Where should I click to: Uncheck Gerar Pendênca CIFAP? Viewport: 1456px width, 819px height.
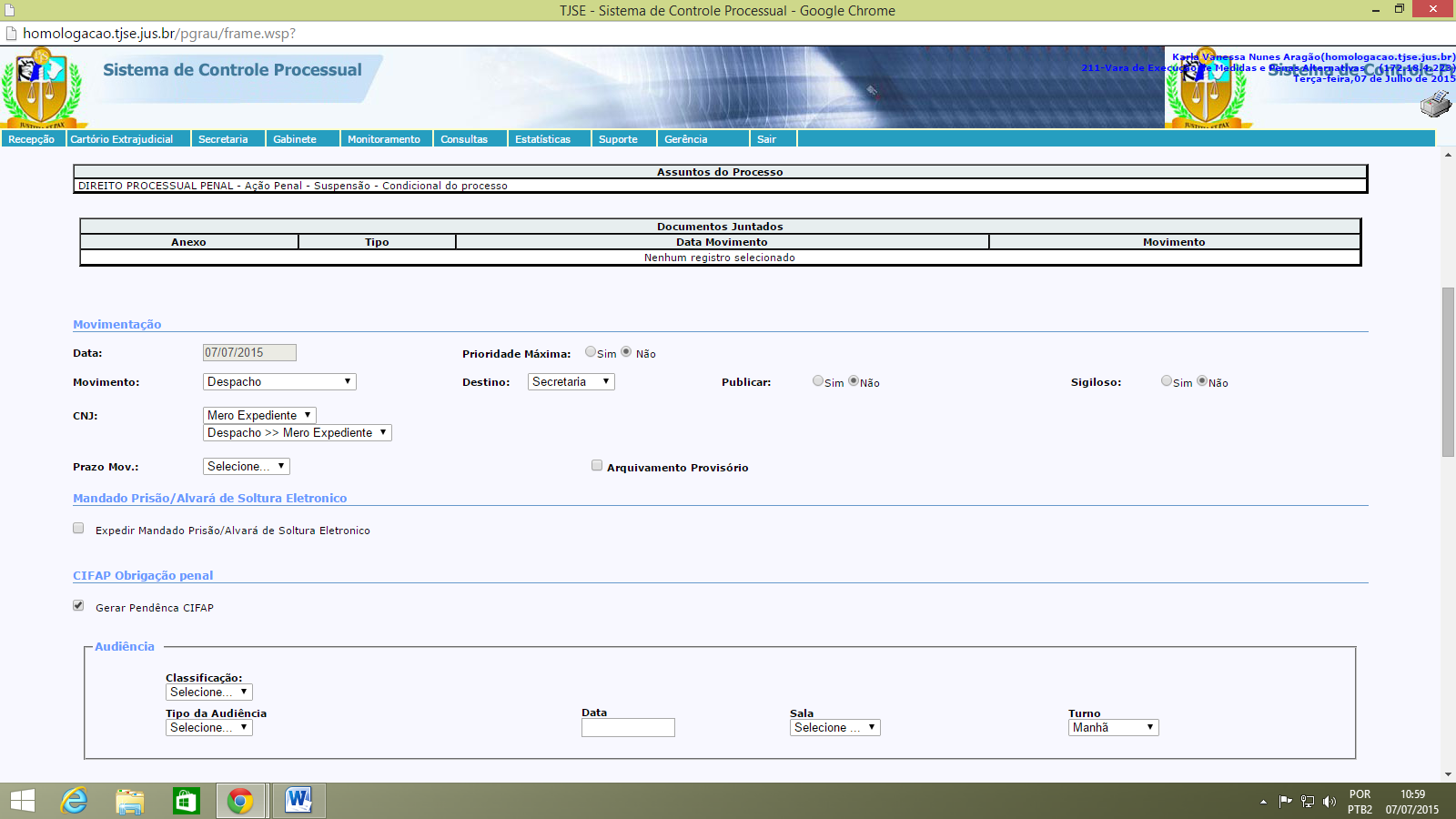click(x=78, y=606)
